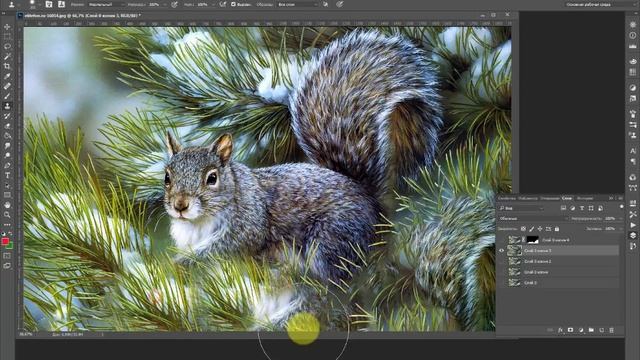This screenshot has height=360, width=640.
Task: Filter layers by adjustment layers icon
Action: coord(573,208)
